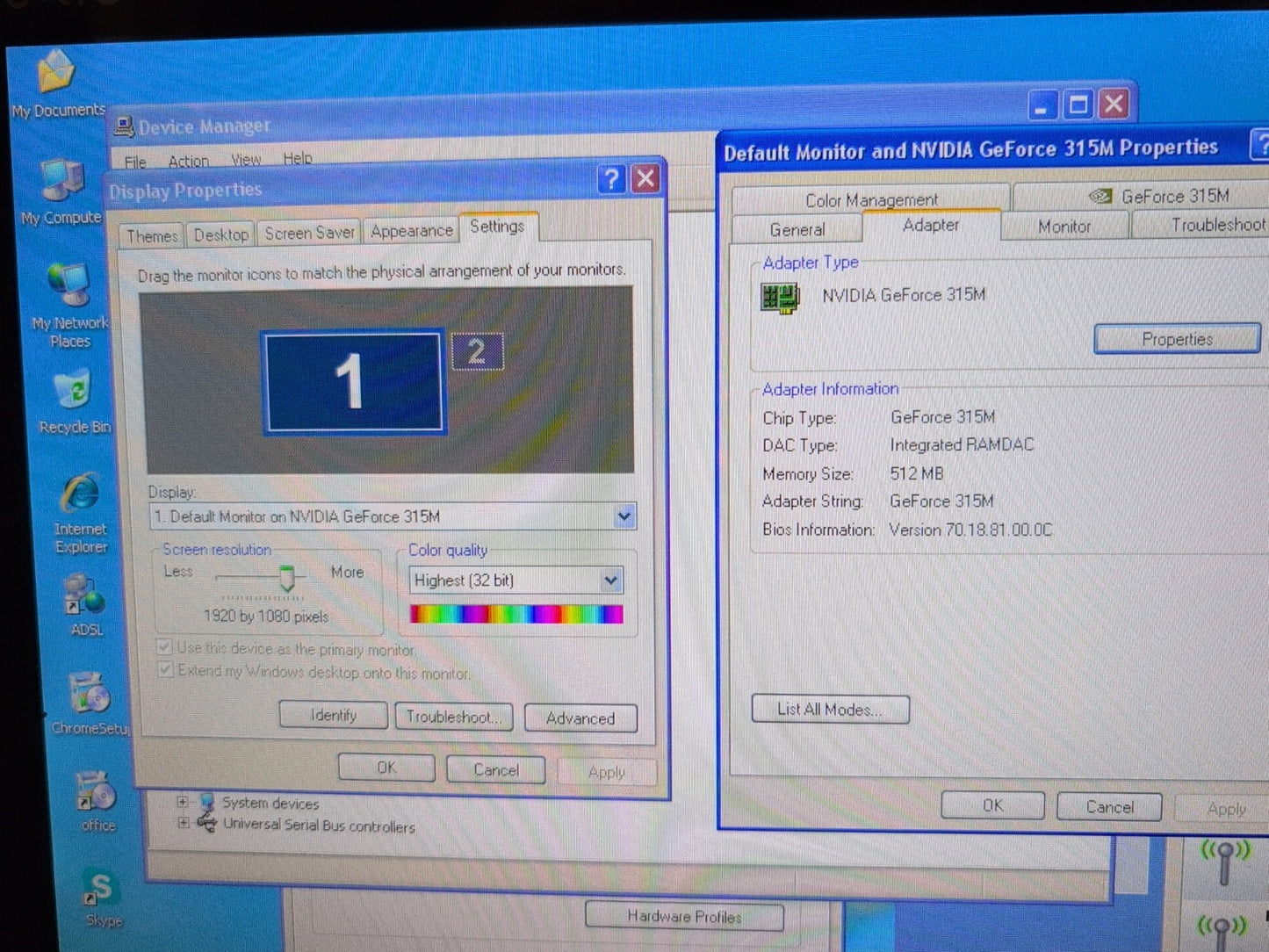Select the Settings tab in Display Properties
Screen dimensions: 1269x952
tap(497, 227)
